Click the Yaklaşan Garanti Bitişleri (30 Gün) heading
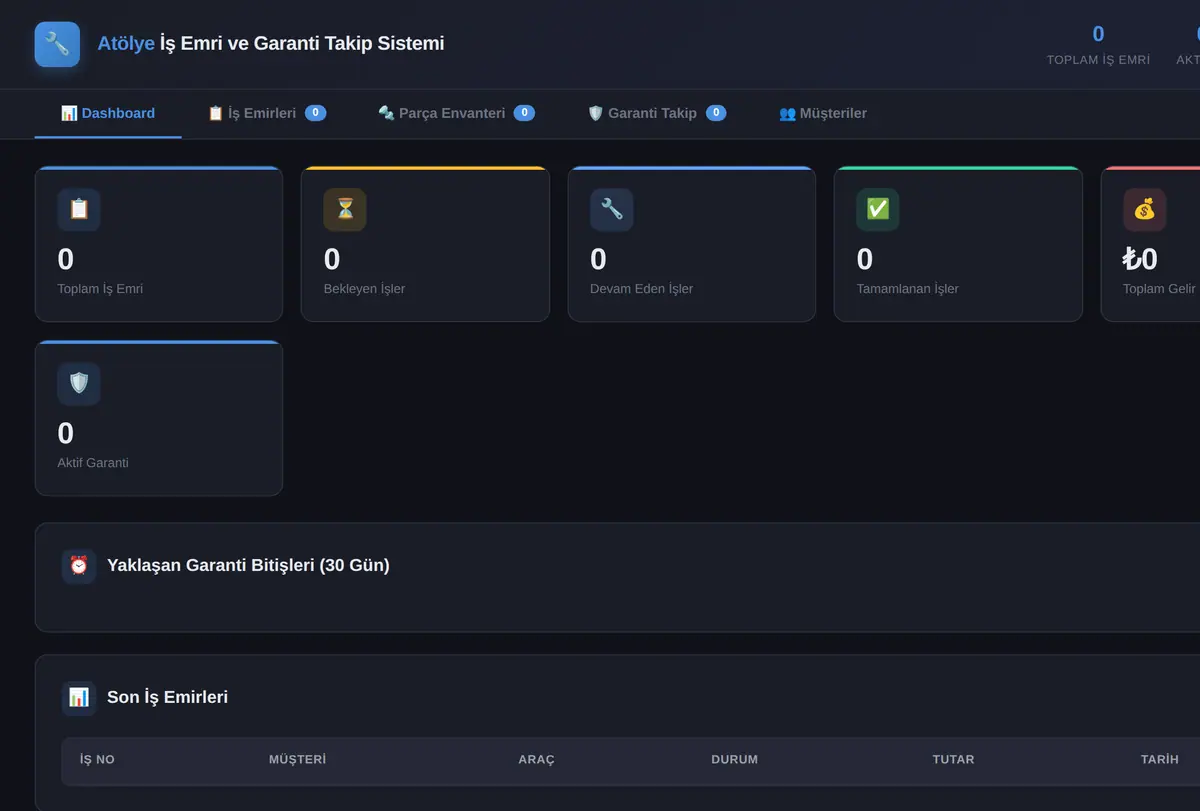This screenshot has width=1200, height=811. pyautogui.click(x=248, y=566)
